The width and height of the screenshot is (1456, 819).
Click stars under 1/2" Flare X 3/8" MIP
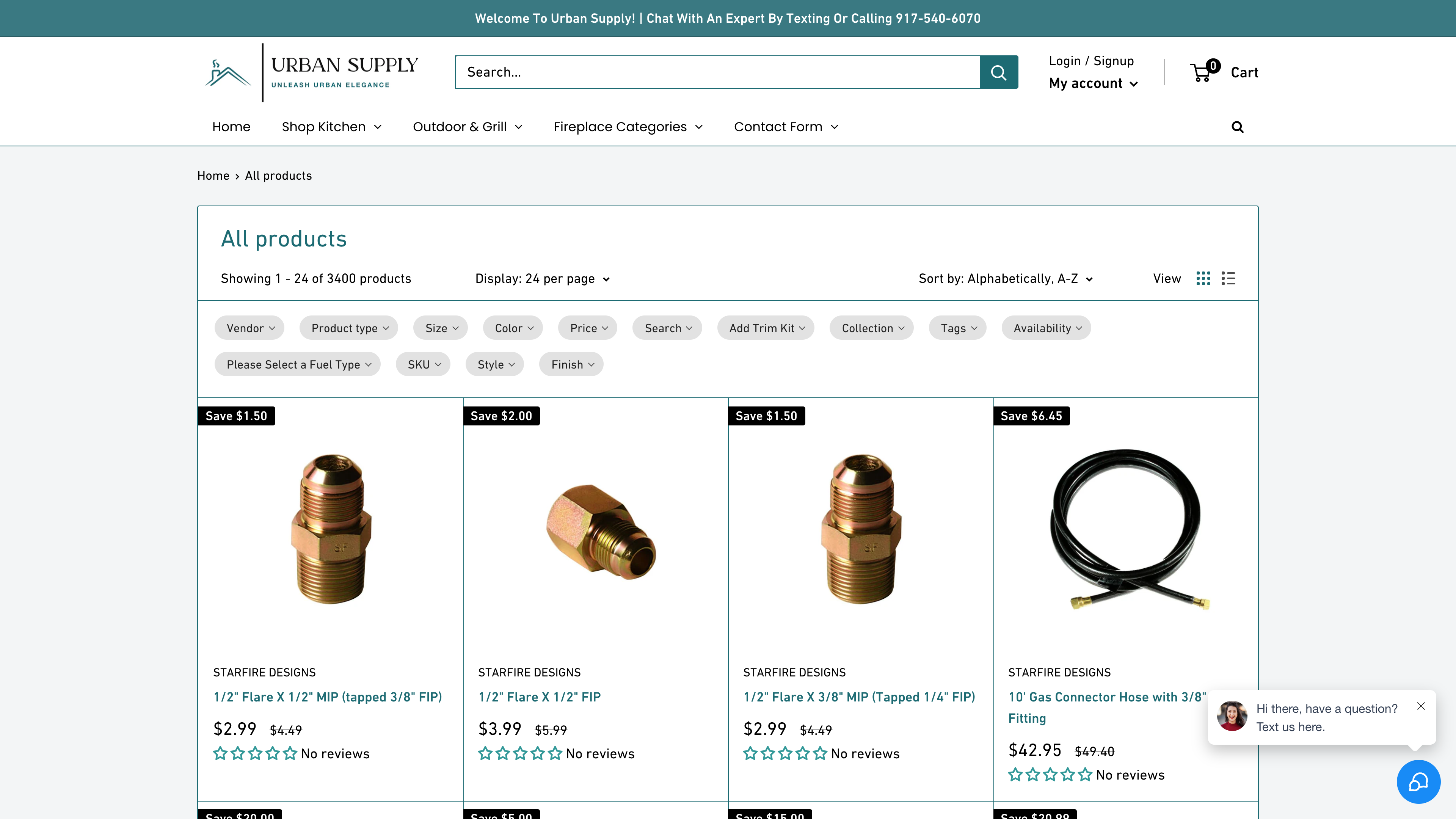tap(785, 753)
